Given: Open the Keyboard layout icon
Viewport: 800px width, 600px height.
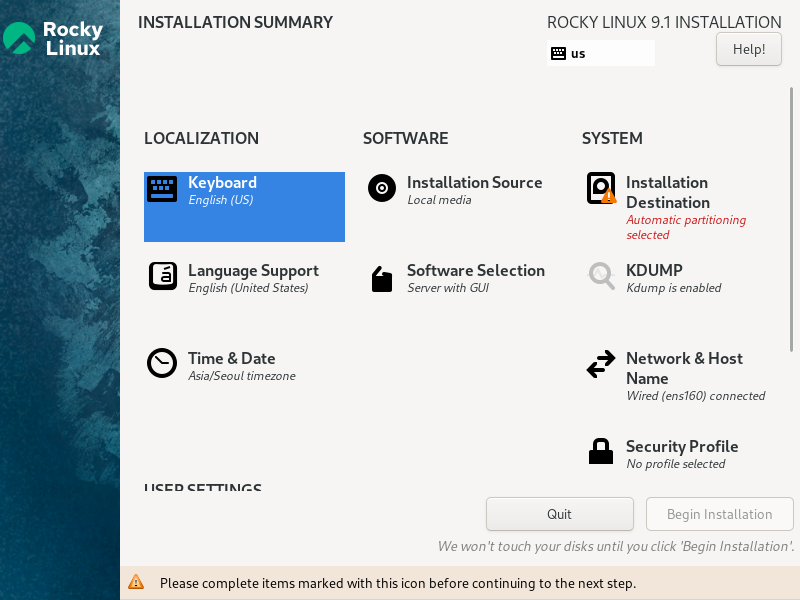Looking at the screenshot, I should click(x=162, y=189).
